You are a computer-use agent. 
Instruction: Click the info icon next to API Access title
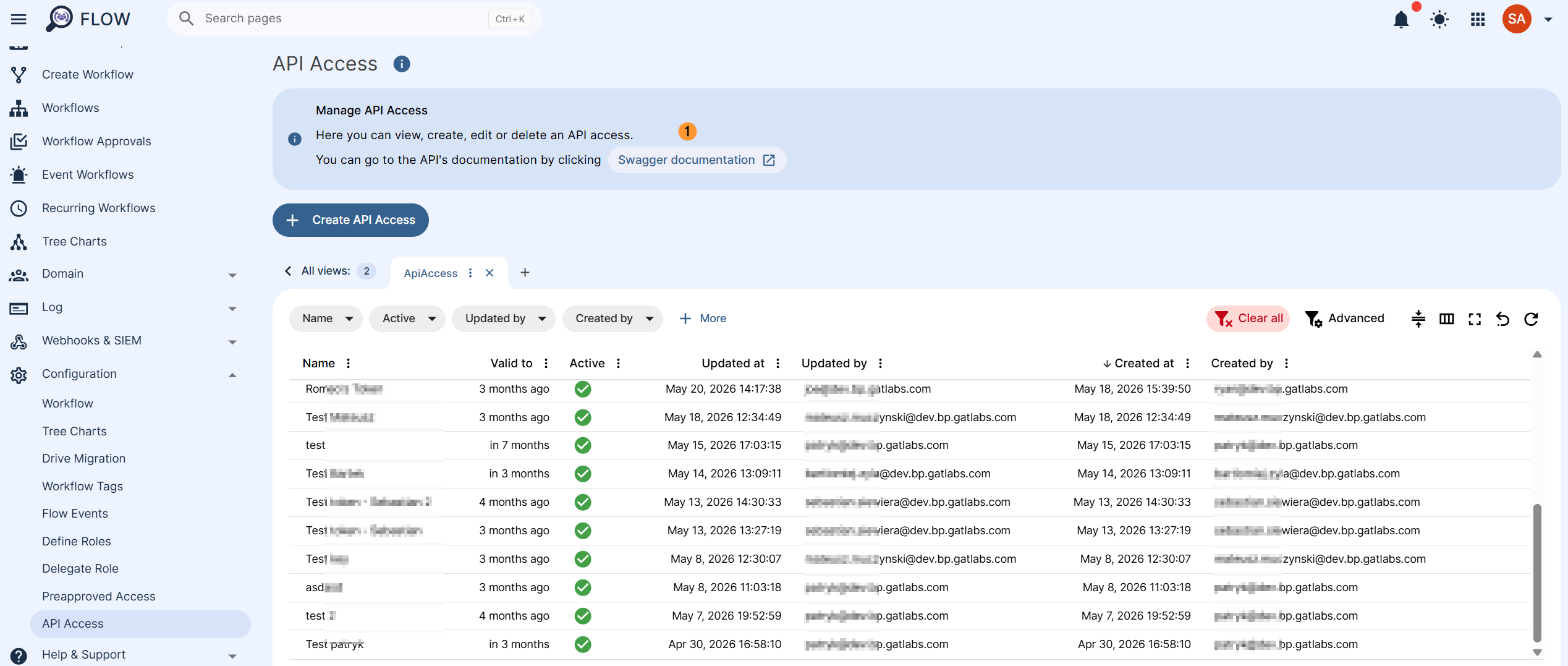click(402, 64)
